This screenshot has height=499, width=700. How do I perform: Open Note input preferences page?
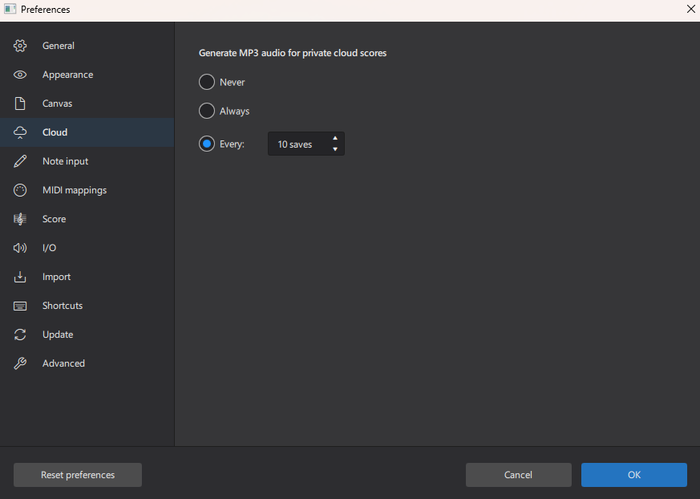coord(87,161)
